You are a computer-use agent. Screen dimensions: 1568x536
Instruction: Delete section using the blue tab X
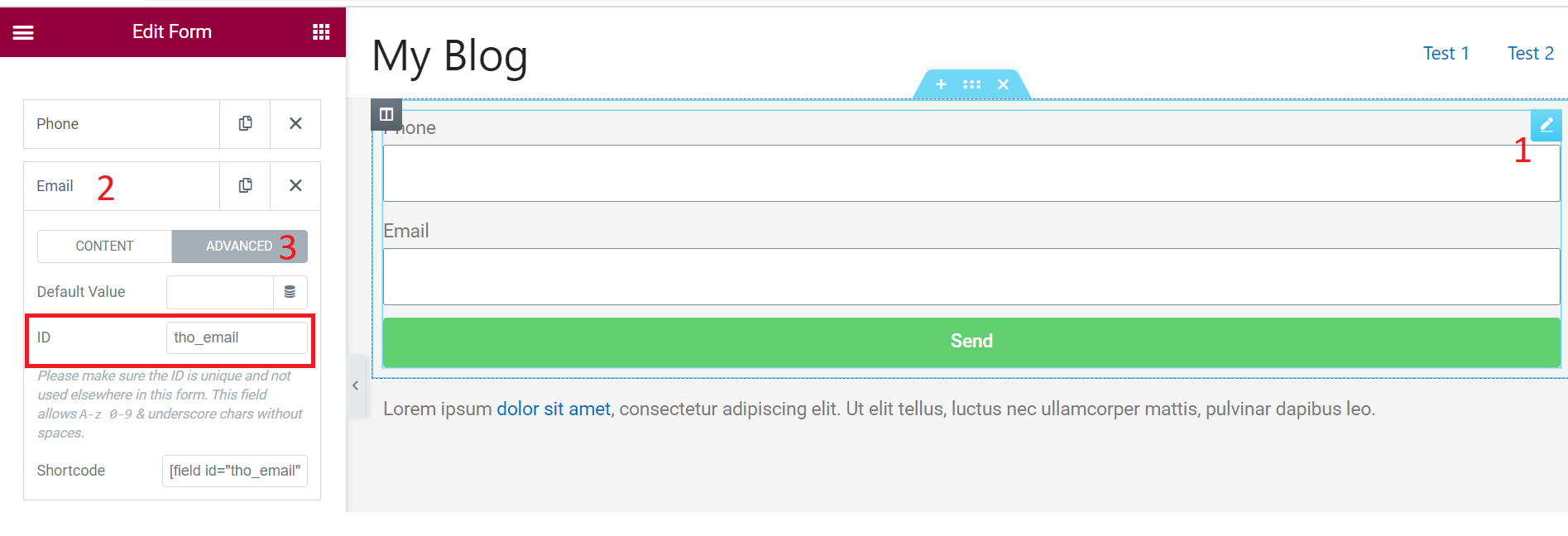click(x=1003, y=84)
